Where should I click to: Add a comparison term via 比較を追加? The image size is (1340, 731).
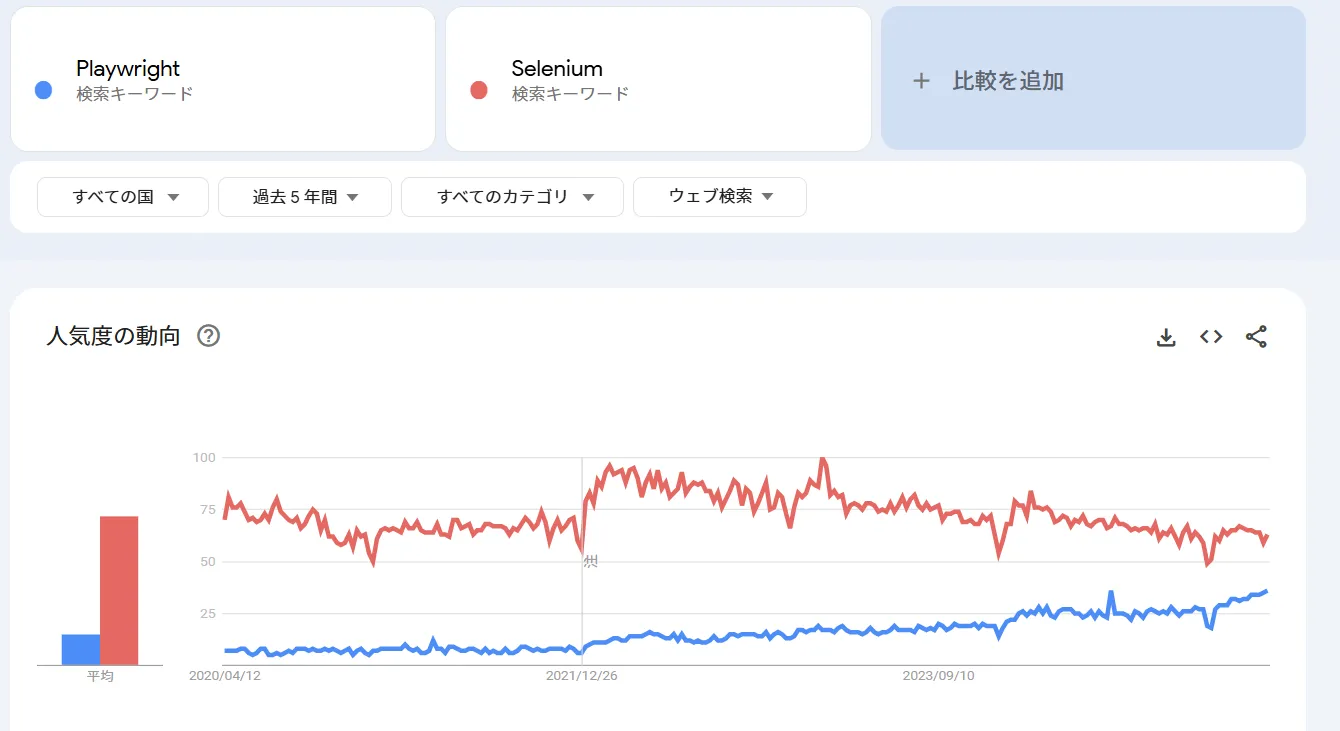click(x=1093, y=78)
